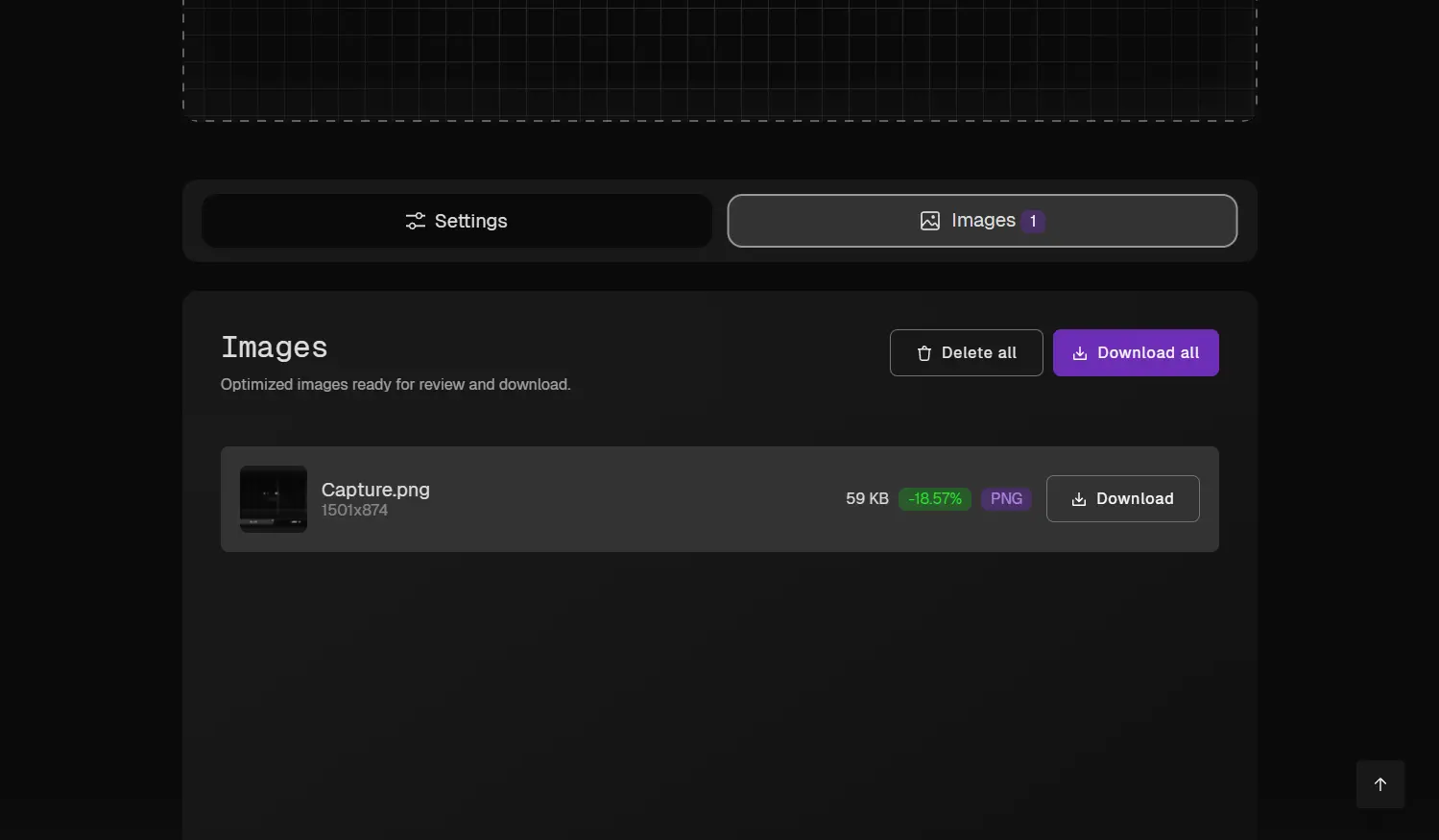Click the Capture.png file name
The image size is (1439, 840).
click(x=375, y=490)
